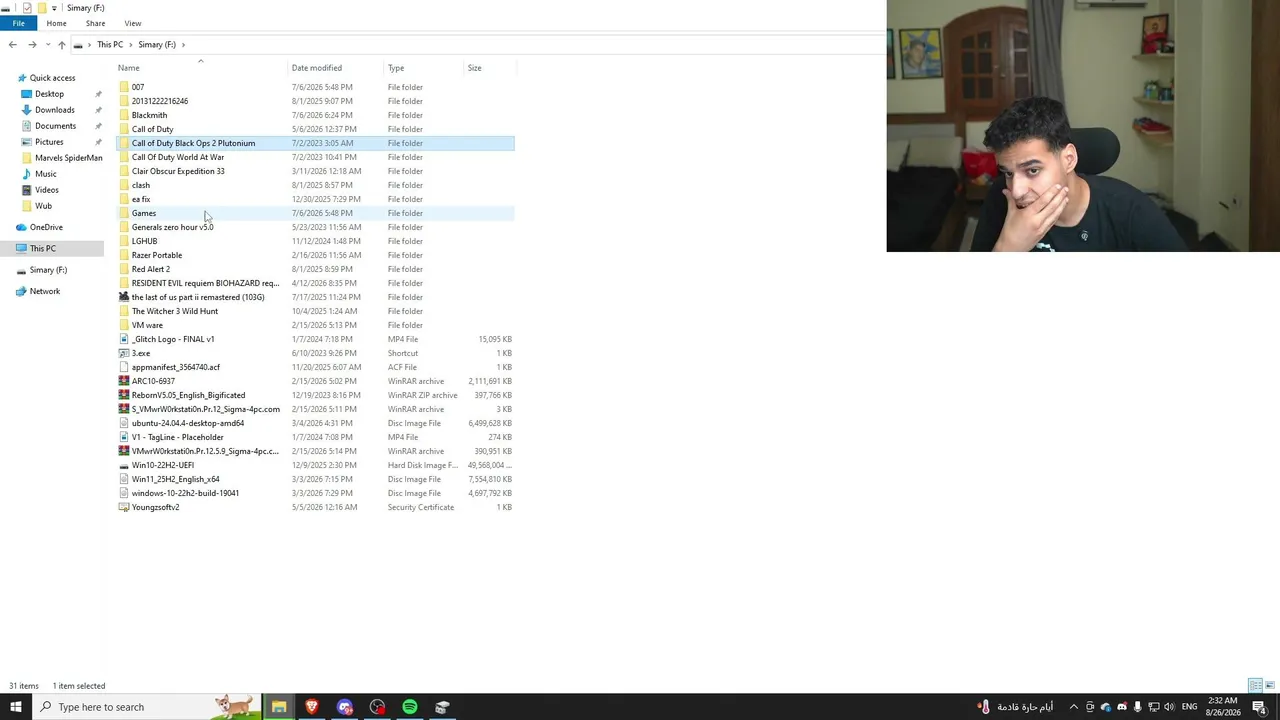The height and width of the screenshot is (720, 1280).
Task: Sort files by Date modified column
Action: pyautogui.click(x=317, y=68)
